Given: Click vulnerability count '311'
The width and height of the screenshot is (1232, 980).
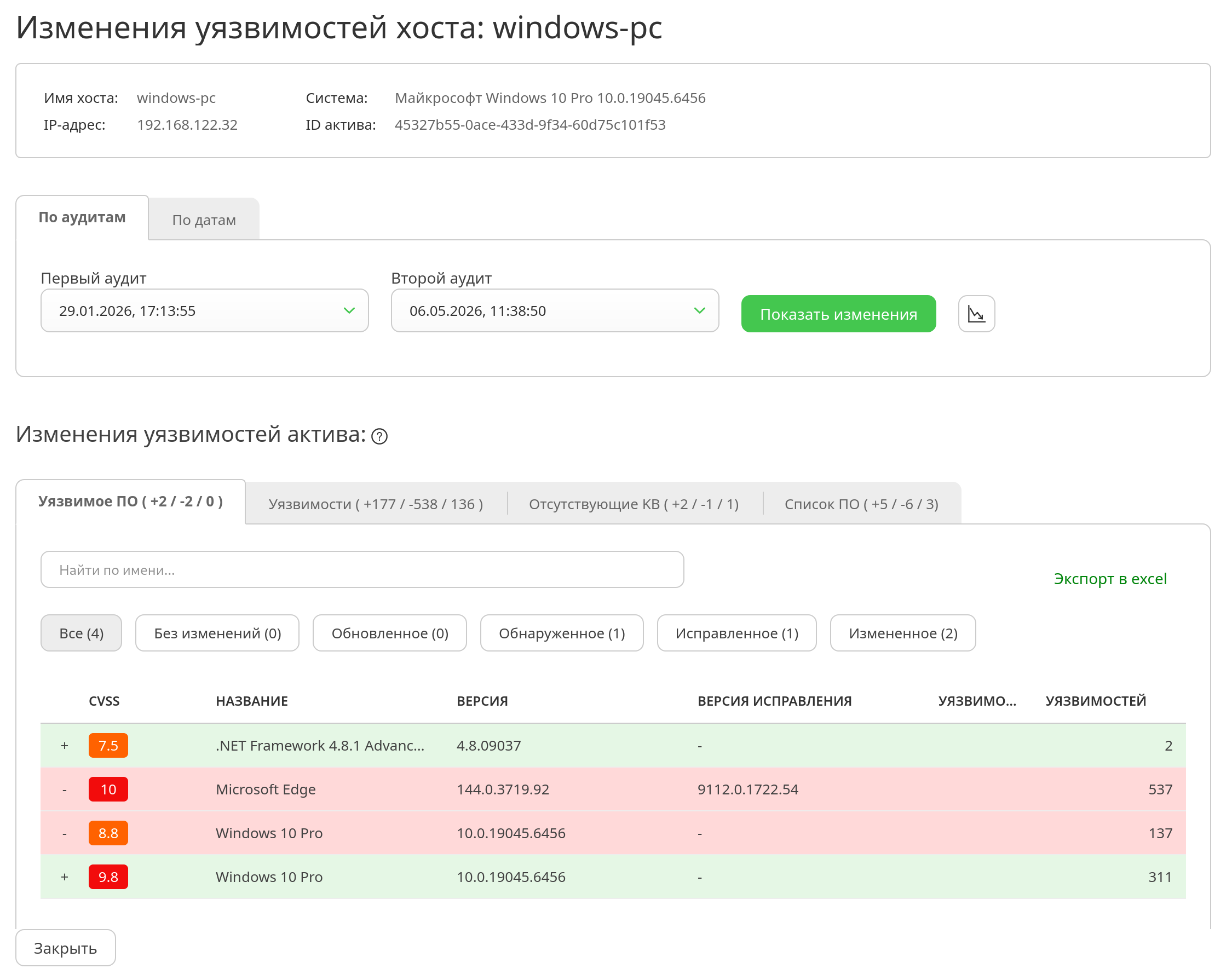Looking at the screenshot, I should pos(1160,877).
